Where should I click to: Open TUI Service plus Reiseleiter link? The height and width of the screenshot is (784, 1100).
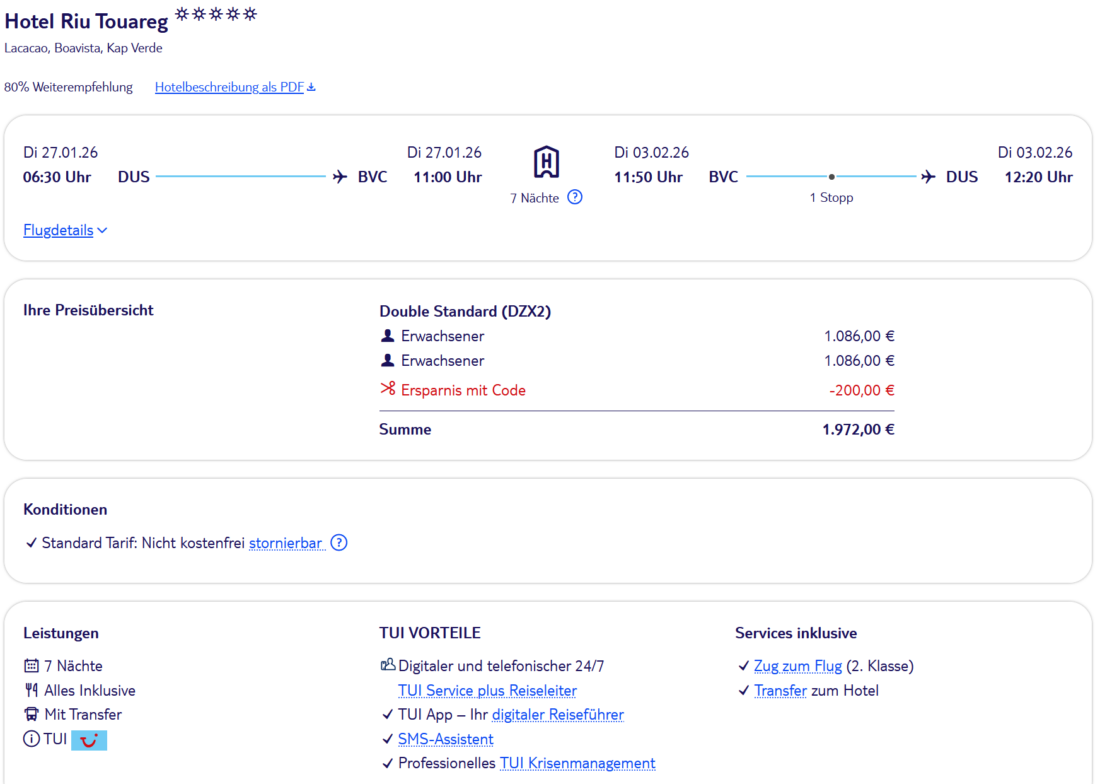487,690
